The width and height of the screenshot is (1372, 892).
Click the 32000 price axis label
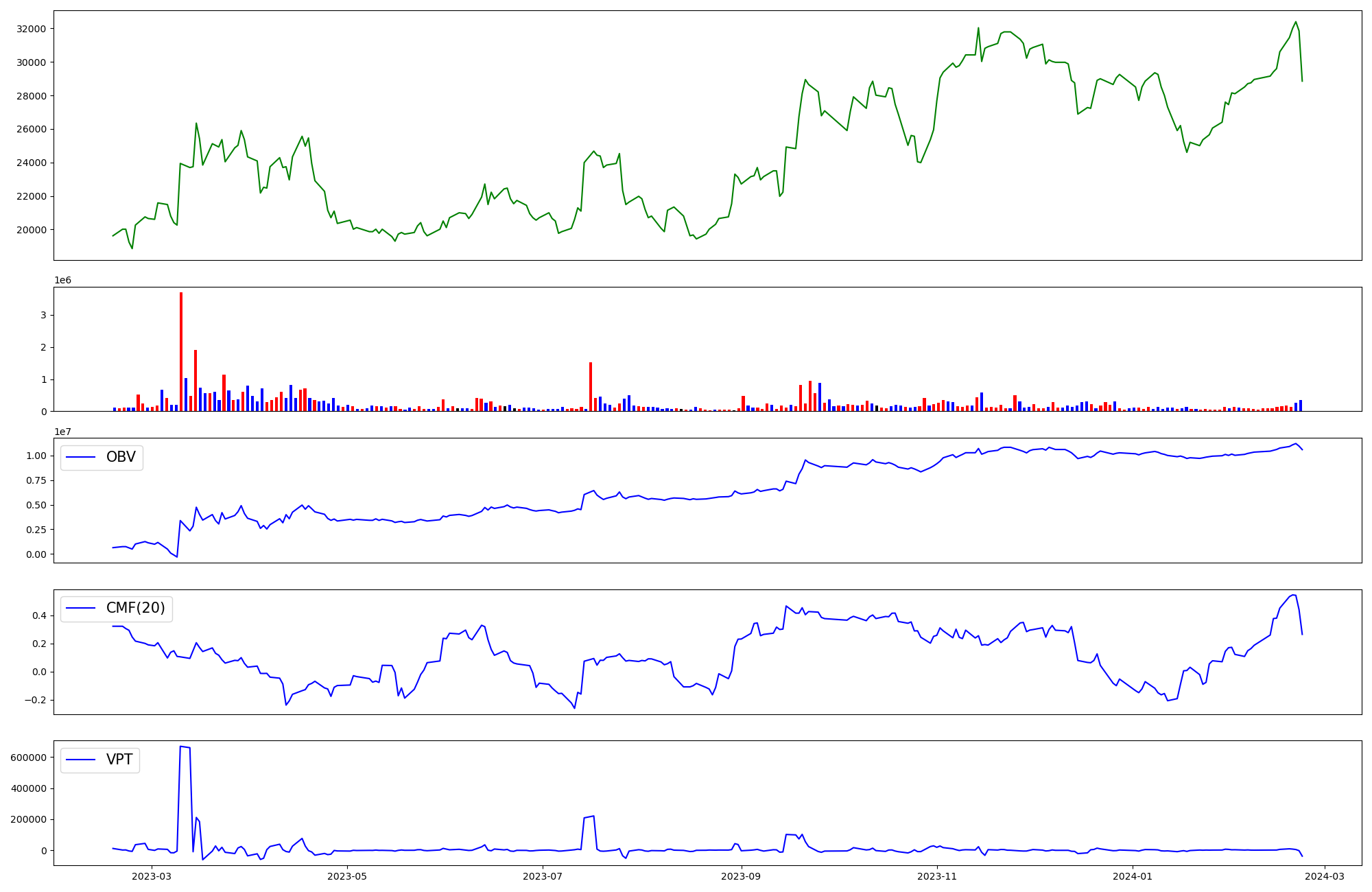point(31,29)
